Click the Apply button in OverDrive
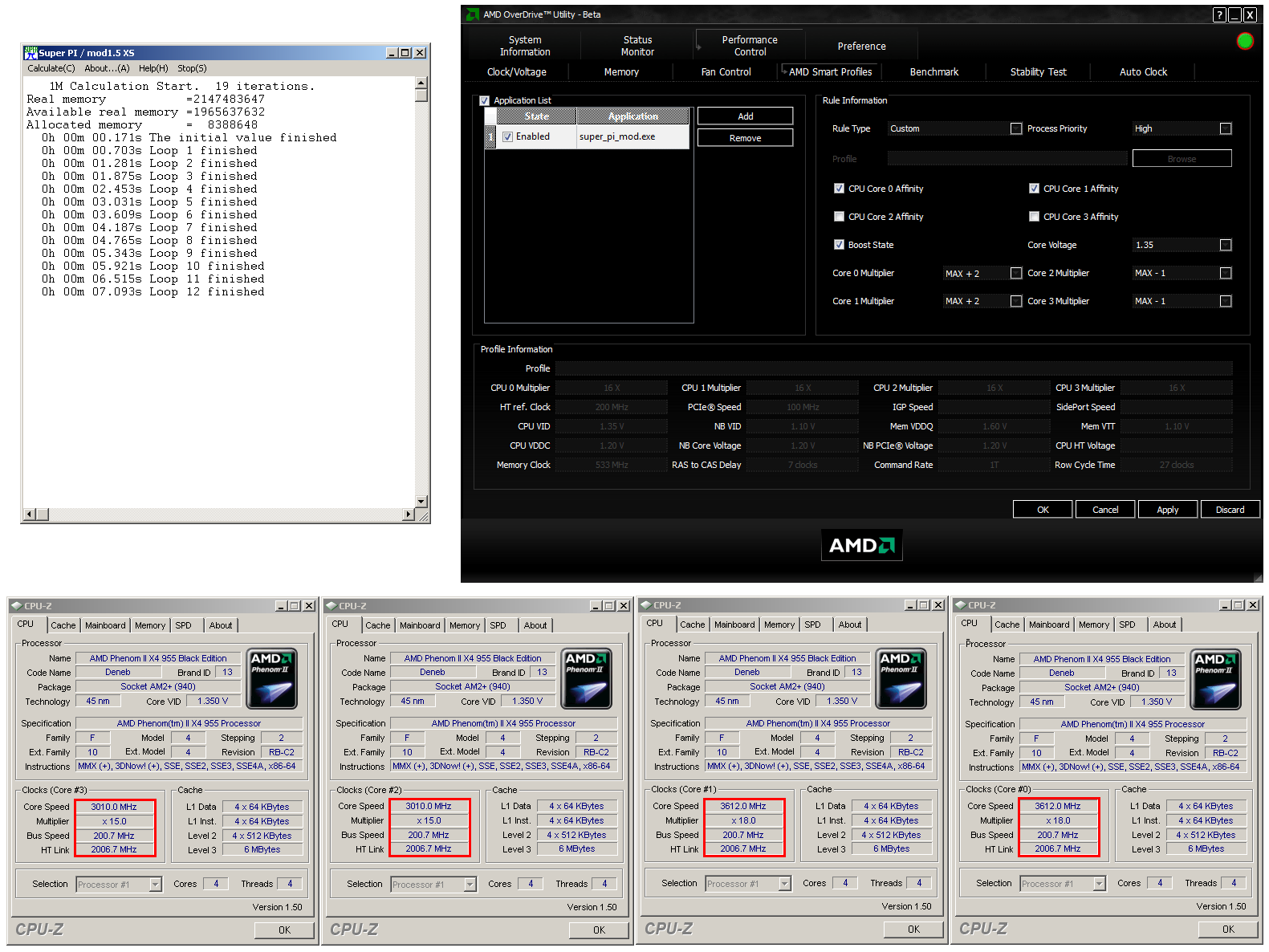The image size is (1269, 952). point(1168,510)
